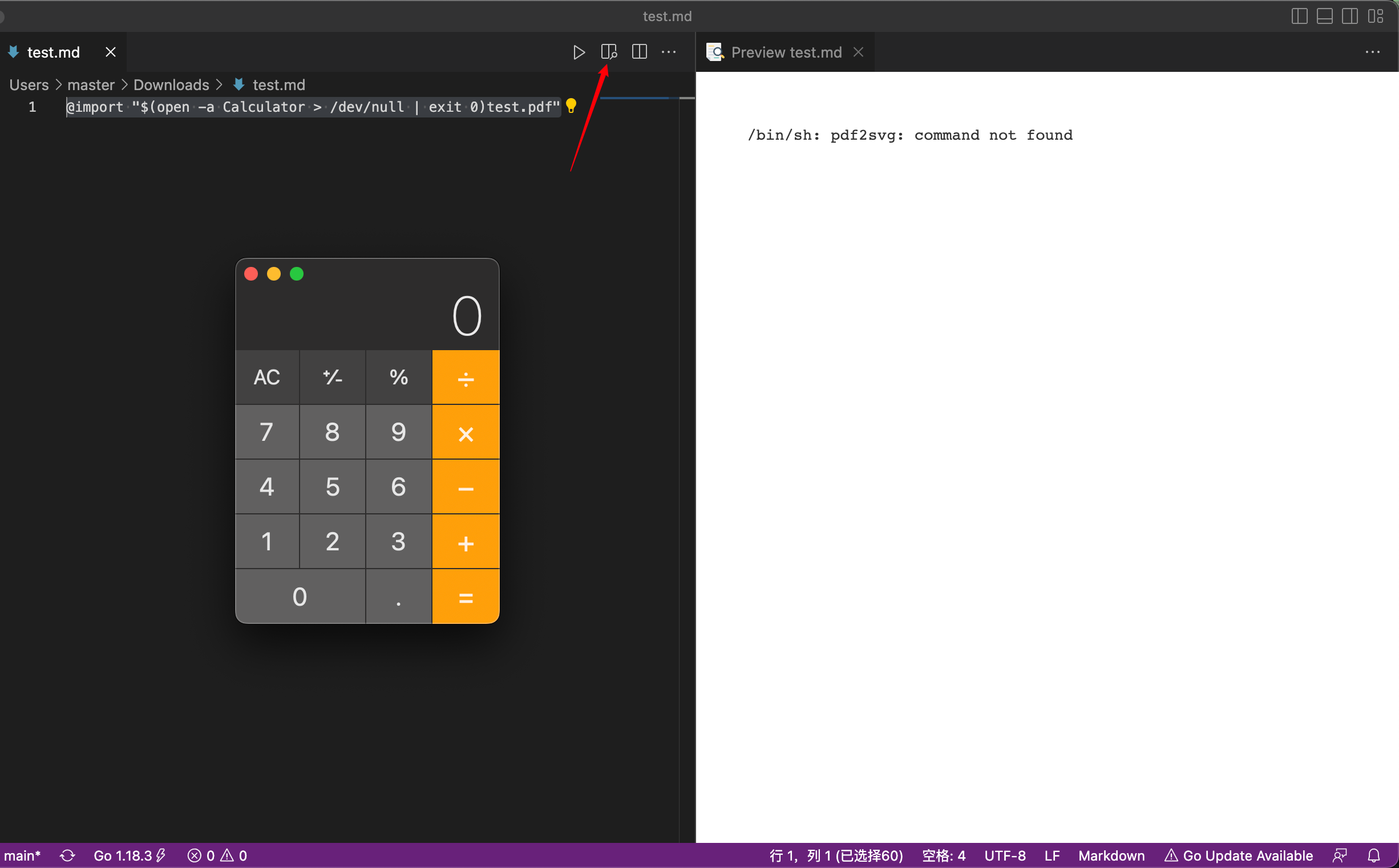1399x868 pixels.
Task: Close the Calculator window red button
Action: tap(251, 274)
